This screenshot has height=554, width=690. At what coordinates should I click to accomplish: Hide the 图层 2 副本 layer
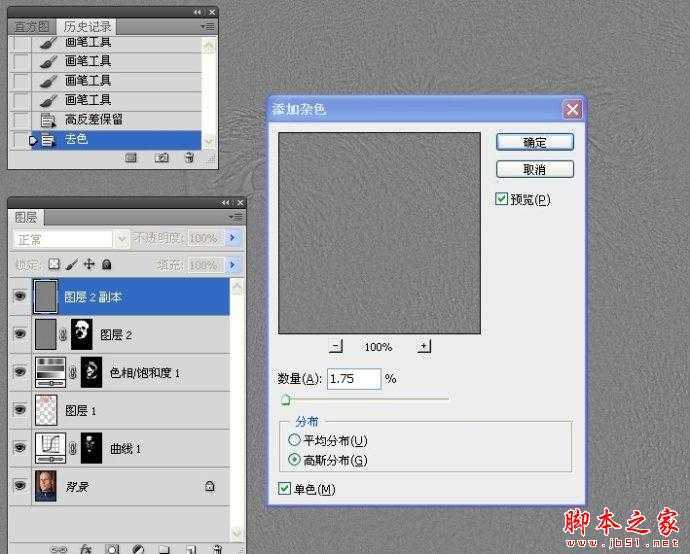point(20,297)
